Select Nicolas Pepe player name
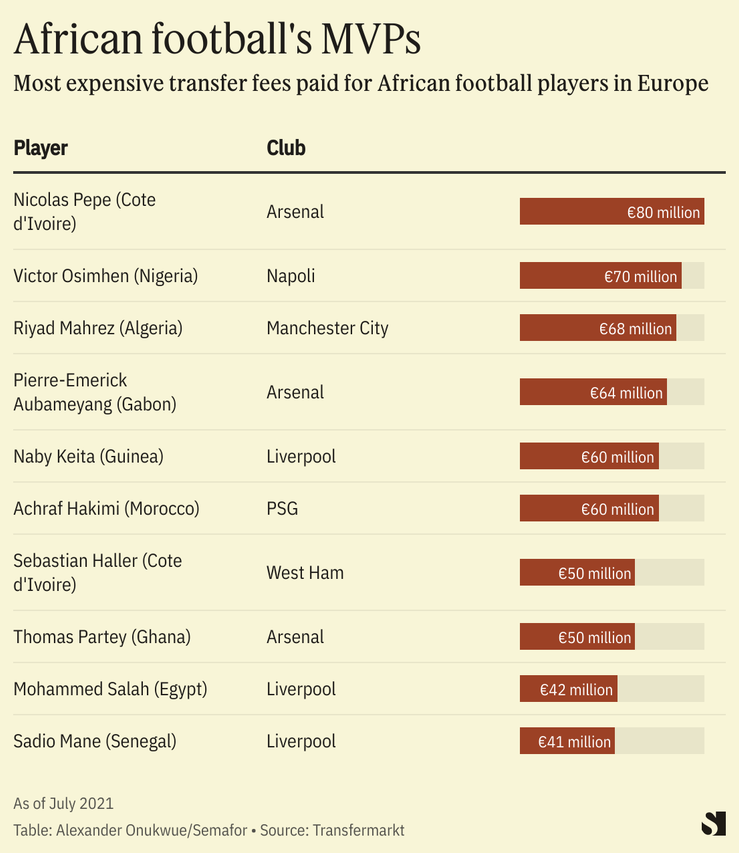 click(x=85, y=211)
